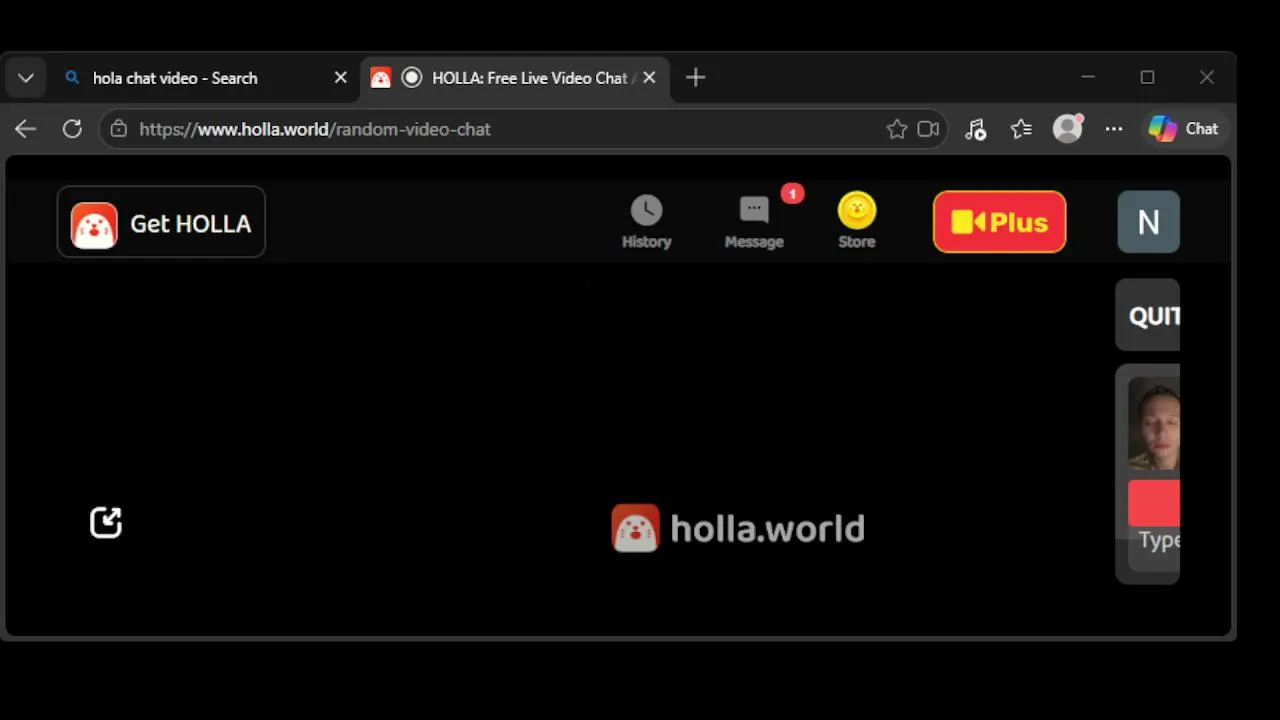Viewport: 1280px width, 720px height.
Task: Open the media control music icon
Action: coord(975,129)
